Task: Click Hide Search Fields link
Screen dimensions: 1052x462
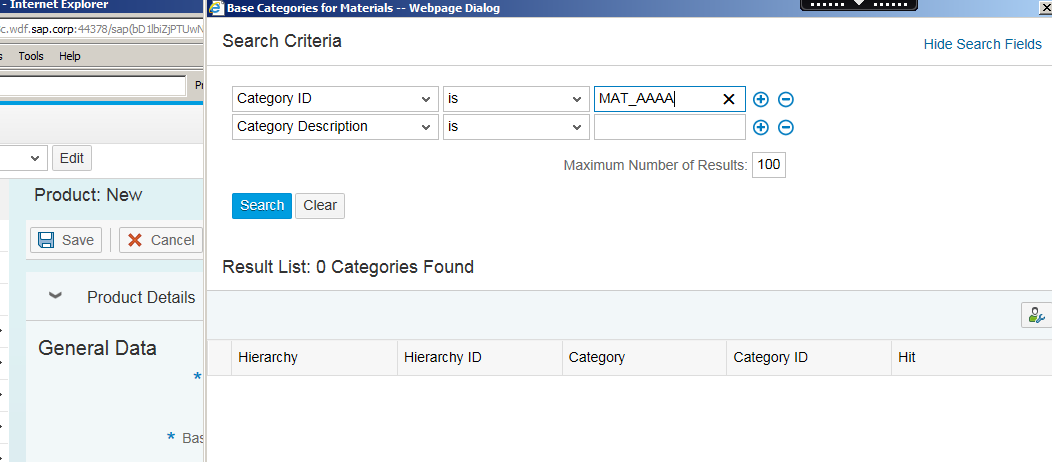Action: (x=982, y=44)
